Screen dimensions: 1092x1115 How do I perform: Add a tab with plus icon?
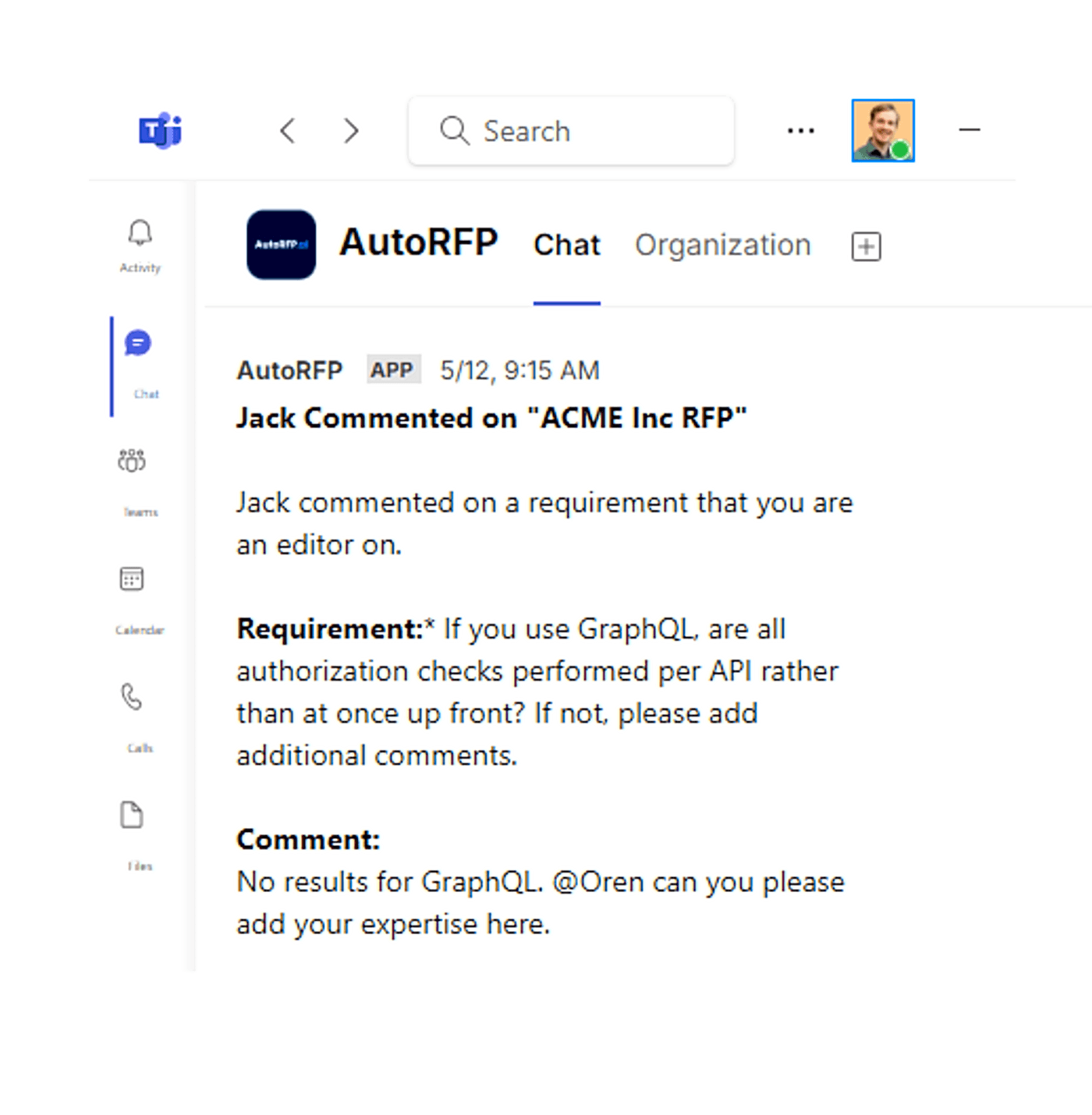866,246
